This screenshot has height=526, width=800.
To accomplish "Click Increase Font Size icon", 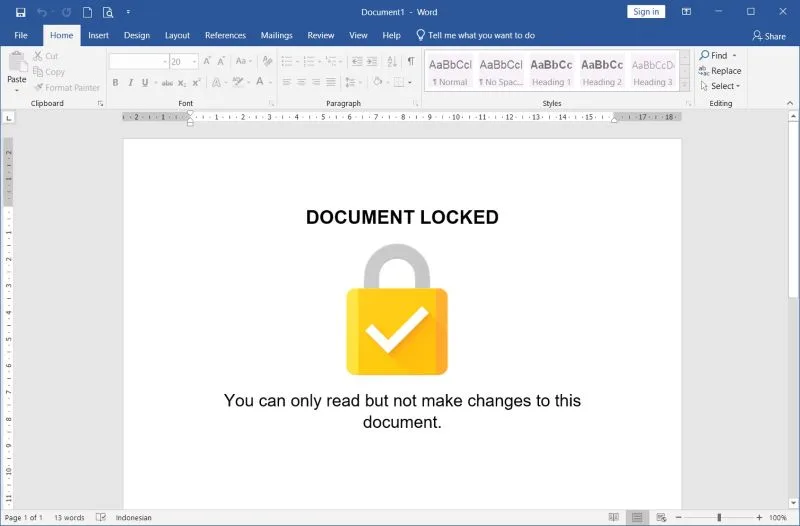I will point(207,61).
